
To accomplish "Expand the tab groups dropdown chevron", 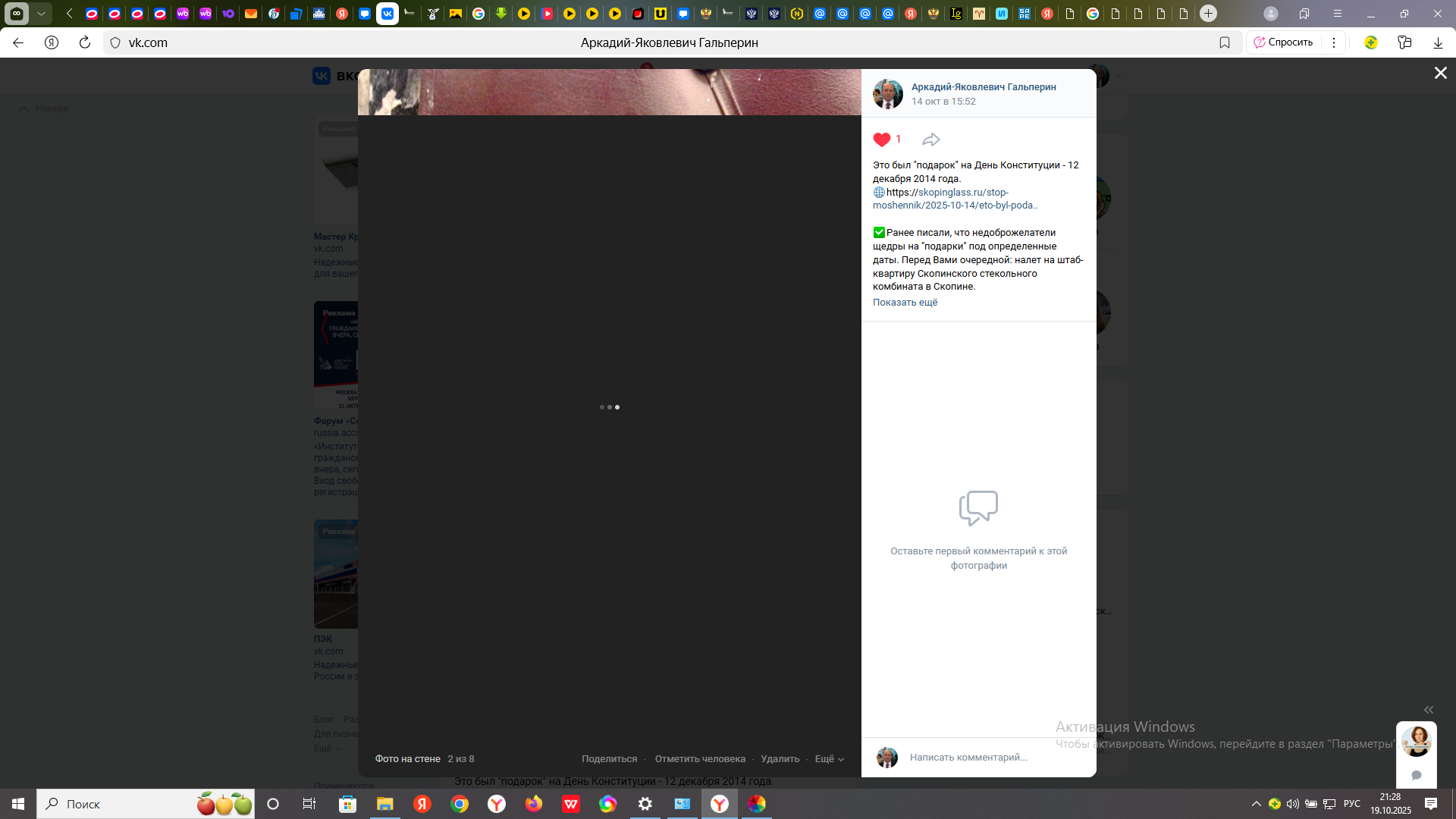I will pos(41,14).
